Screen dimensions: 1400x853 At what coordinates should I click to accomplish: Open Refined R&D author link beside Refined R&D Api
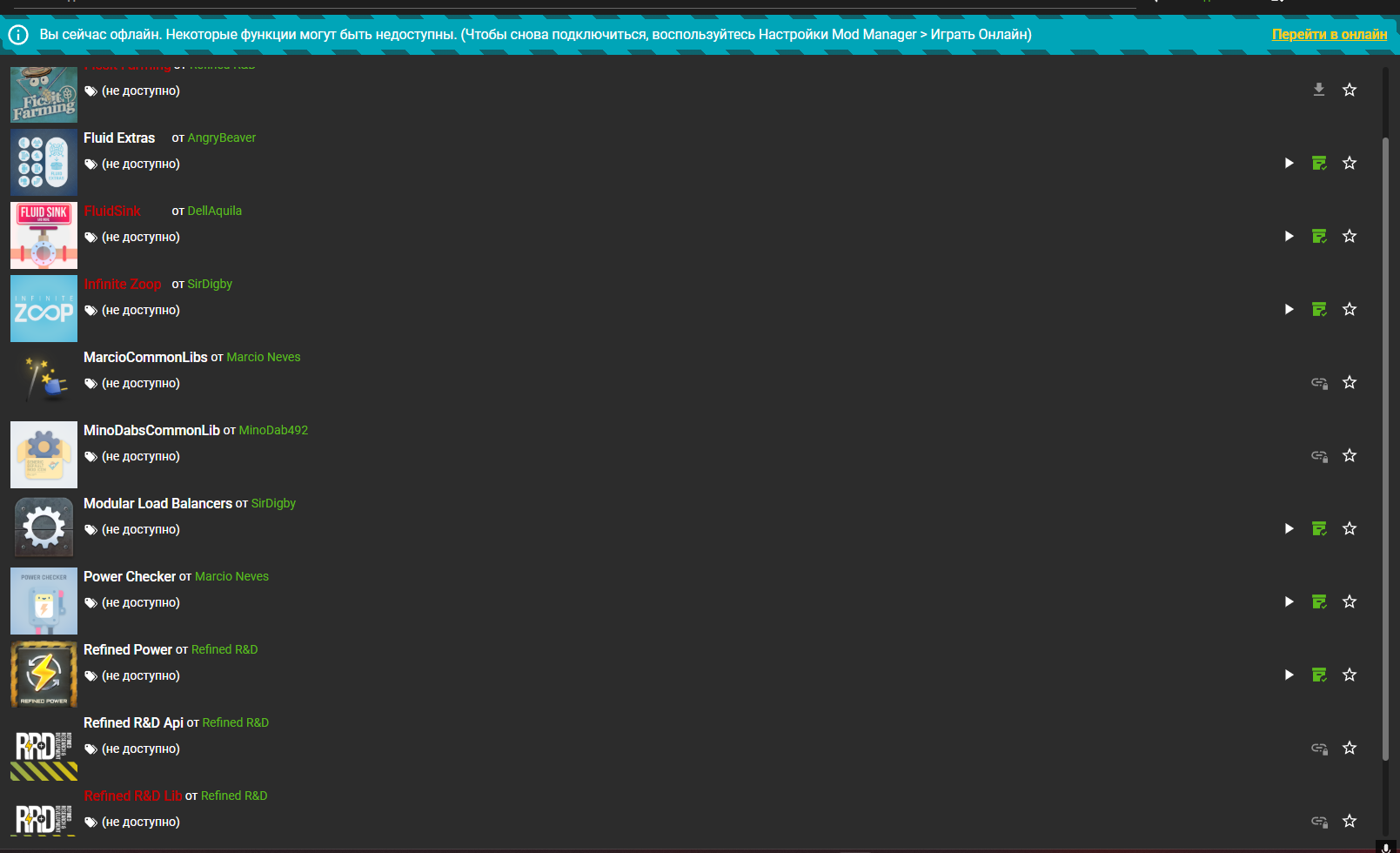236,722
